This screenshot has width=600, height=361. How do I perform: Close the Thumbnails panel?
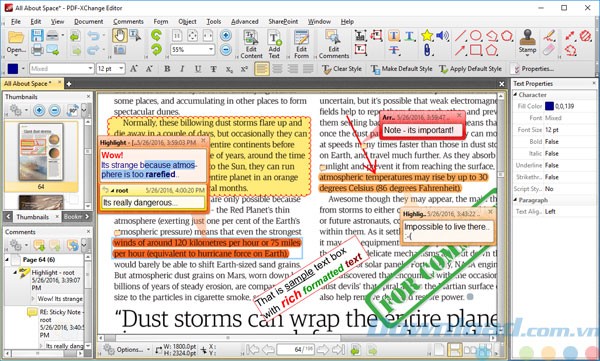[88, 96]
